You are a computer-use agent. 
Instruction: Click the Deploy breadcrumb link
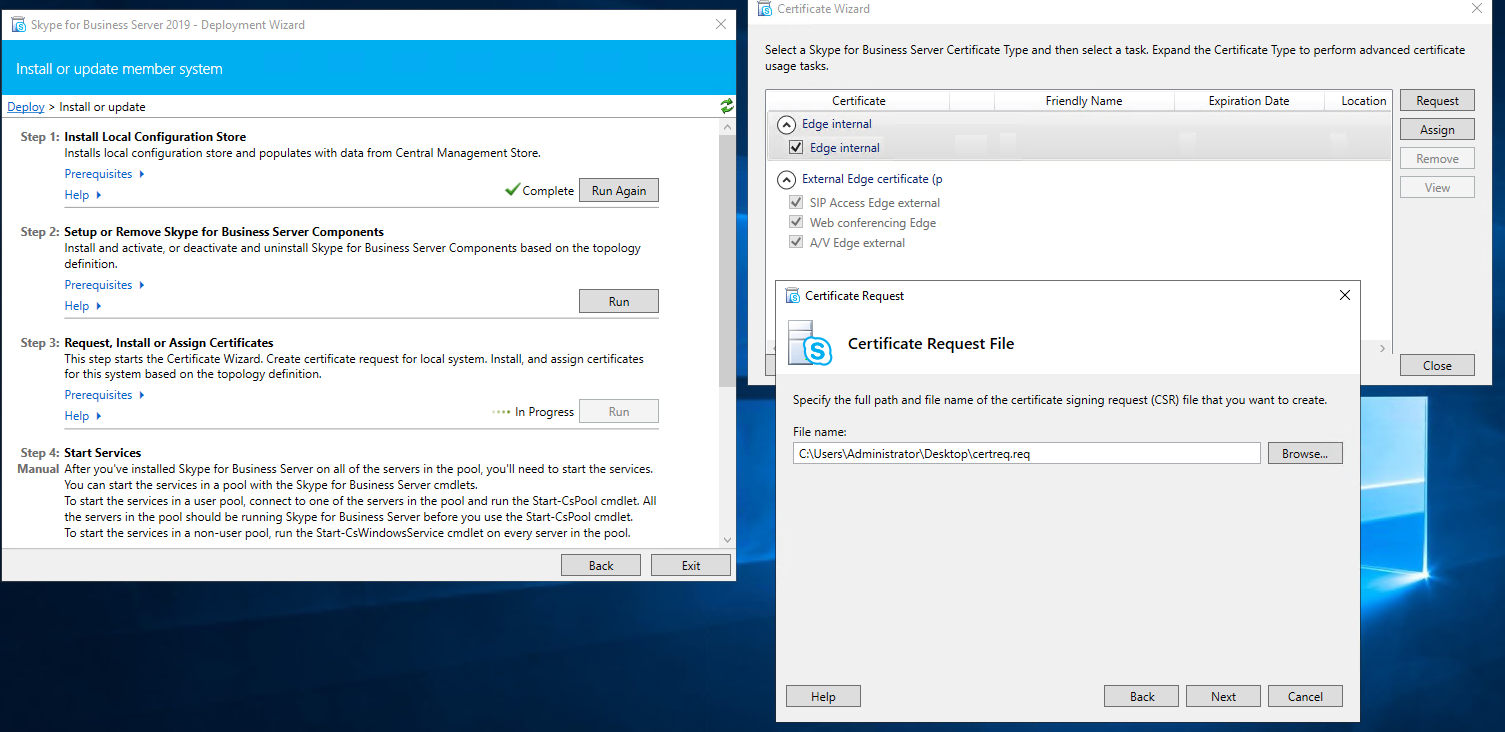pyautogui.click(x=26, y=107)
